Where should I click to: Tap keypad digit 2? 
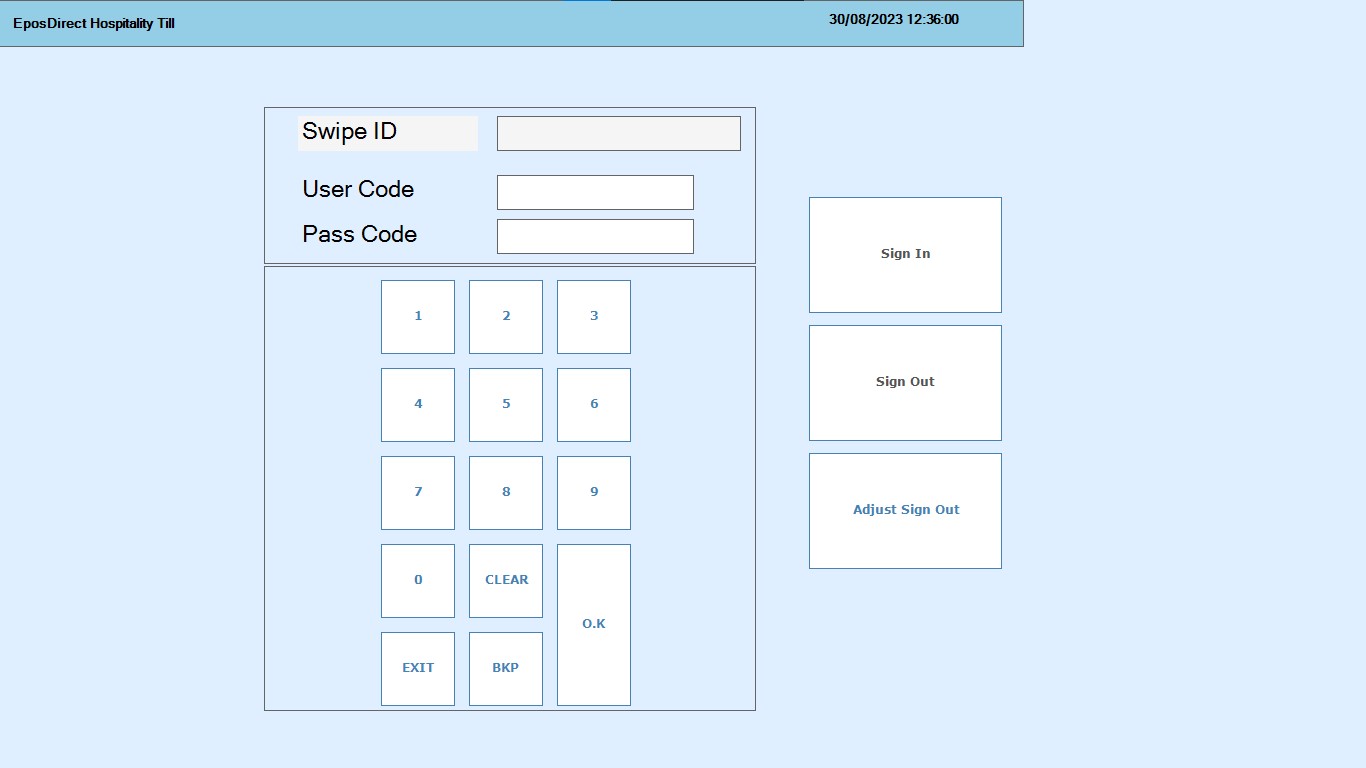point(505,316)
